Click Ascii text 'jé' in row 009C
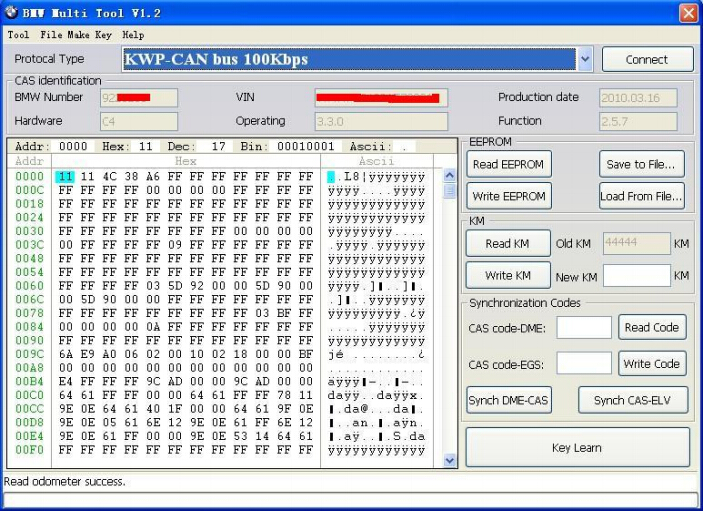 336,354
